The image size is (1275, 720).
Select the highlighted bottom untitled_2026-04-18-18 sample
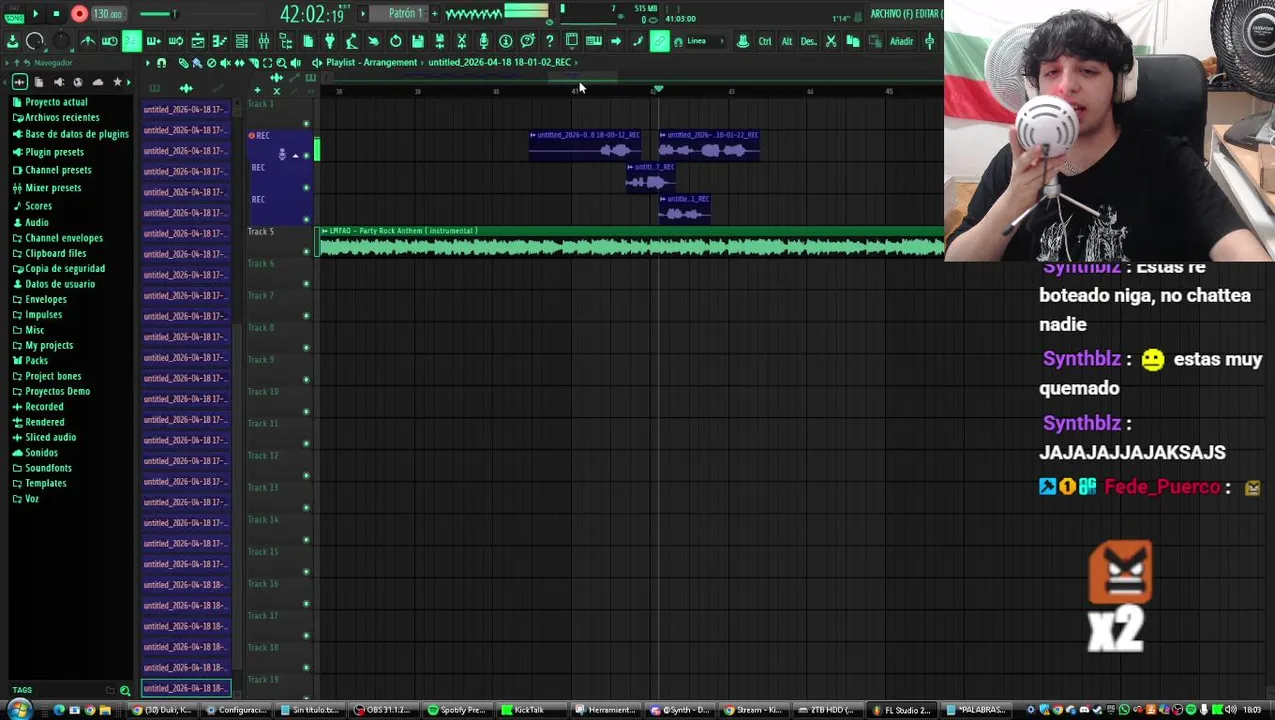pos(186,688)
